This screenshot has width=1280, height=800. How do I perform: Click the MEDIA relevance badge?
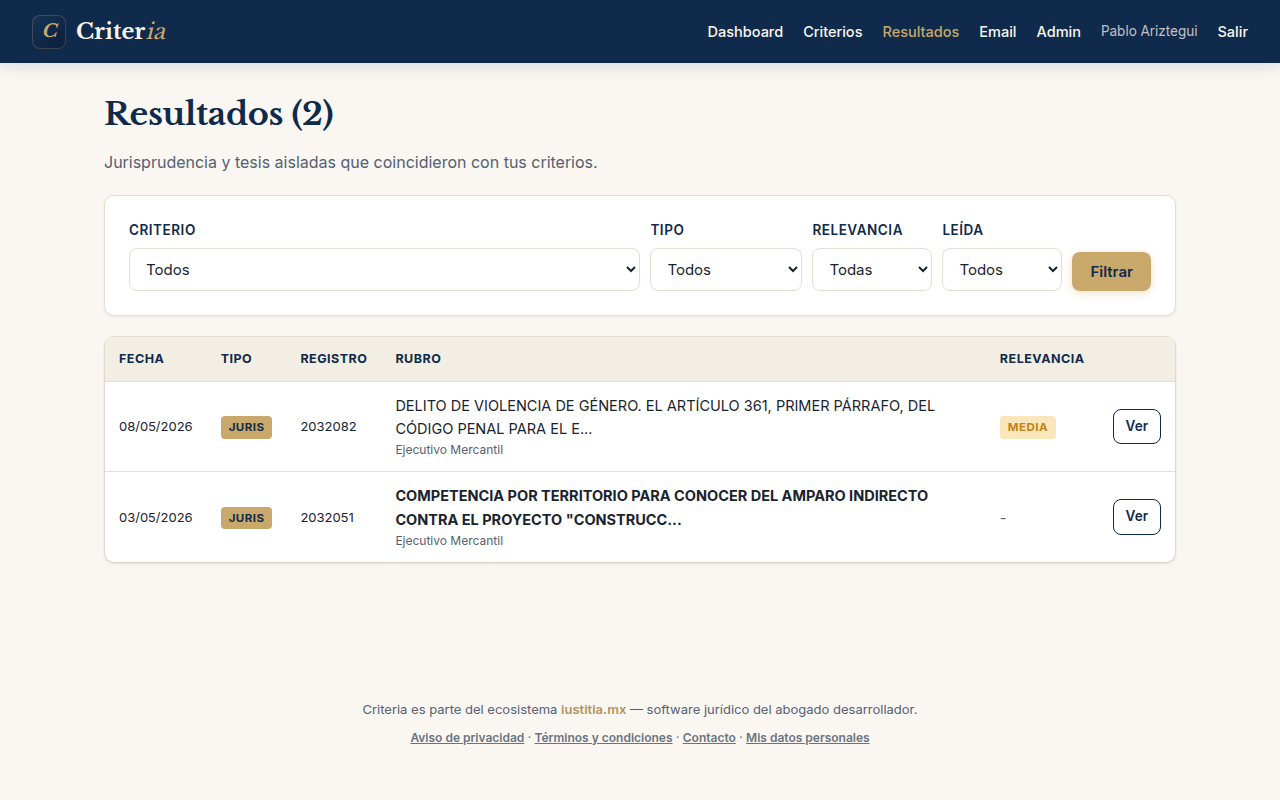1027,427
